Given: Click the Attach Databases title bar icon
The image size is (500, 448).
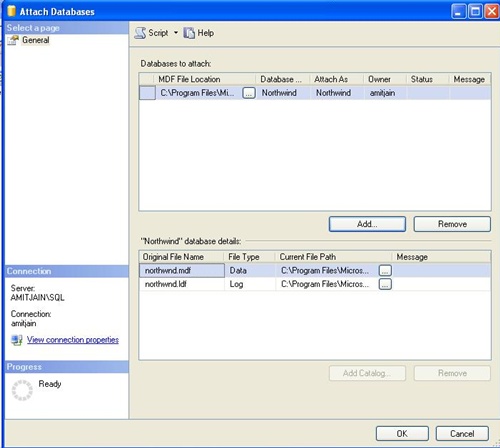Looking at the screenshot, I should pos(11,11).
